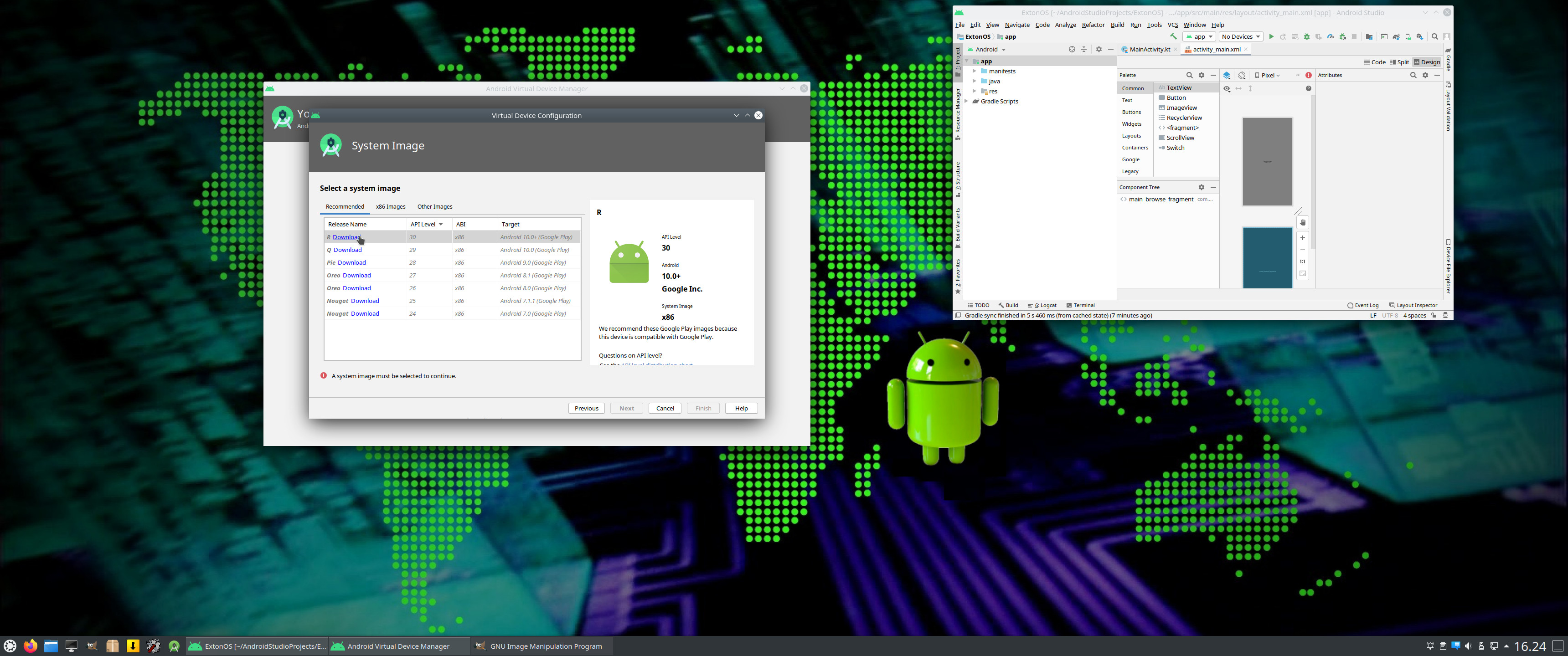Switch editor to Design view

pyautogui.click(x=1427, y=62)
